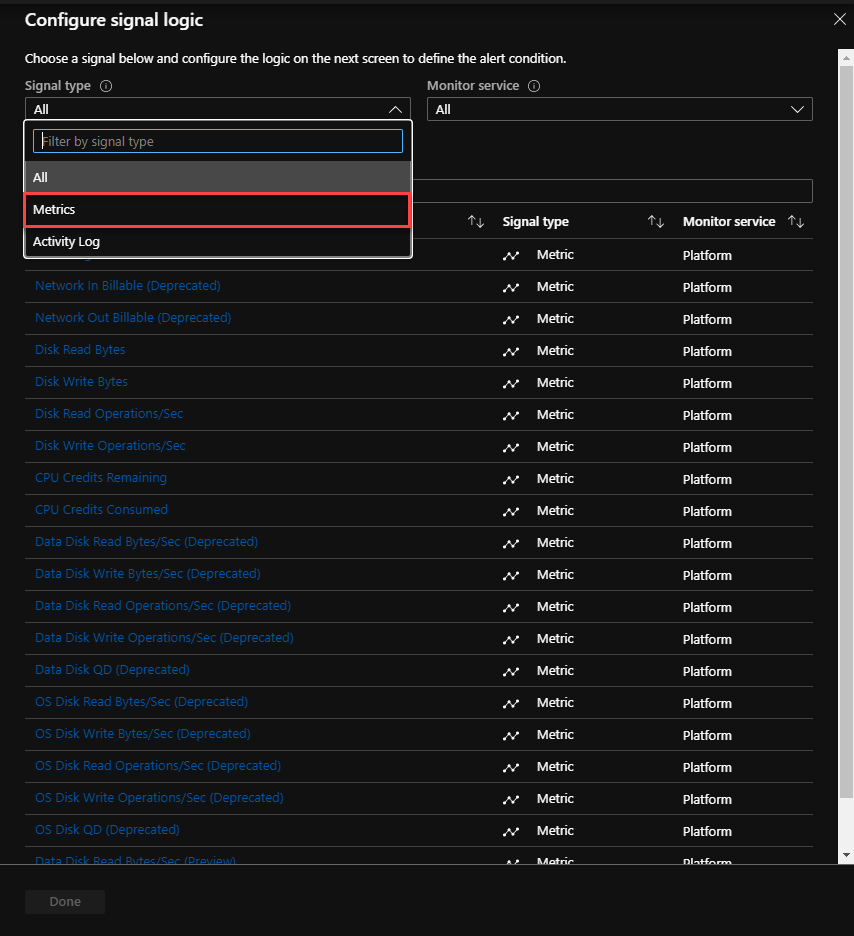Click the chart icon beside CPU Credits Remaining
The height and width of the screenshot is (936, 854).
coord(511,478)
